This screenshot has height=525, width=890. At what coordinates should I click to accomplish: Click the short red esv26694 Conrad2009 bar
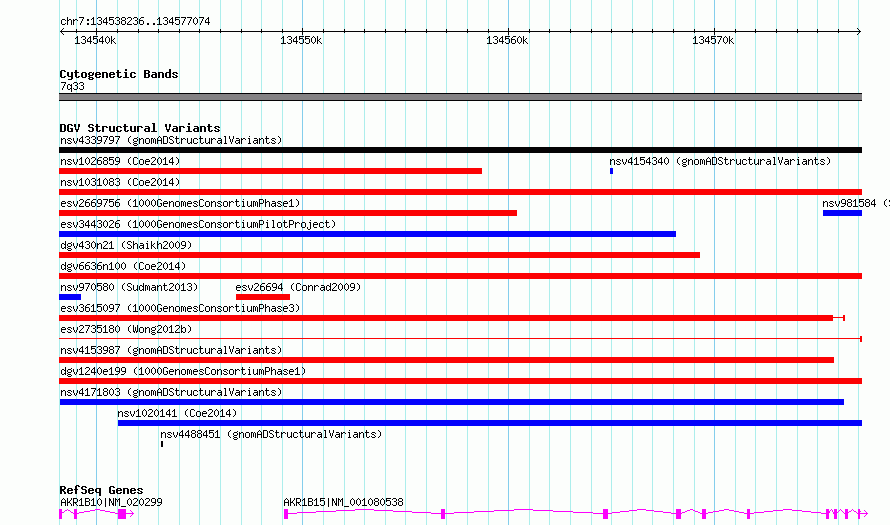coord(263,297)
